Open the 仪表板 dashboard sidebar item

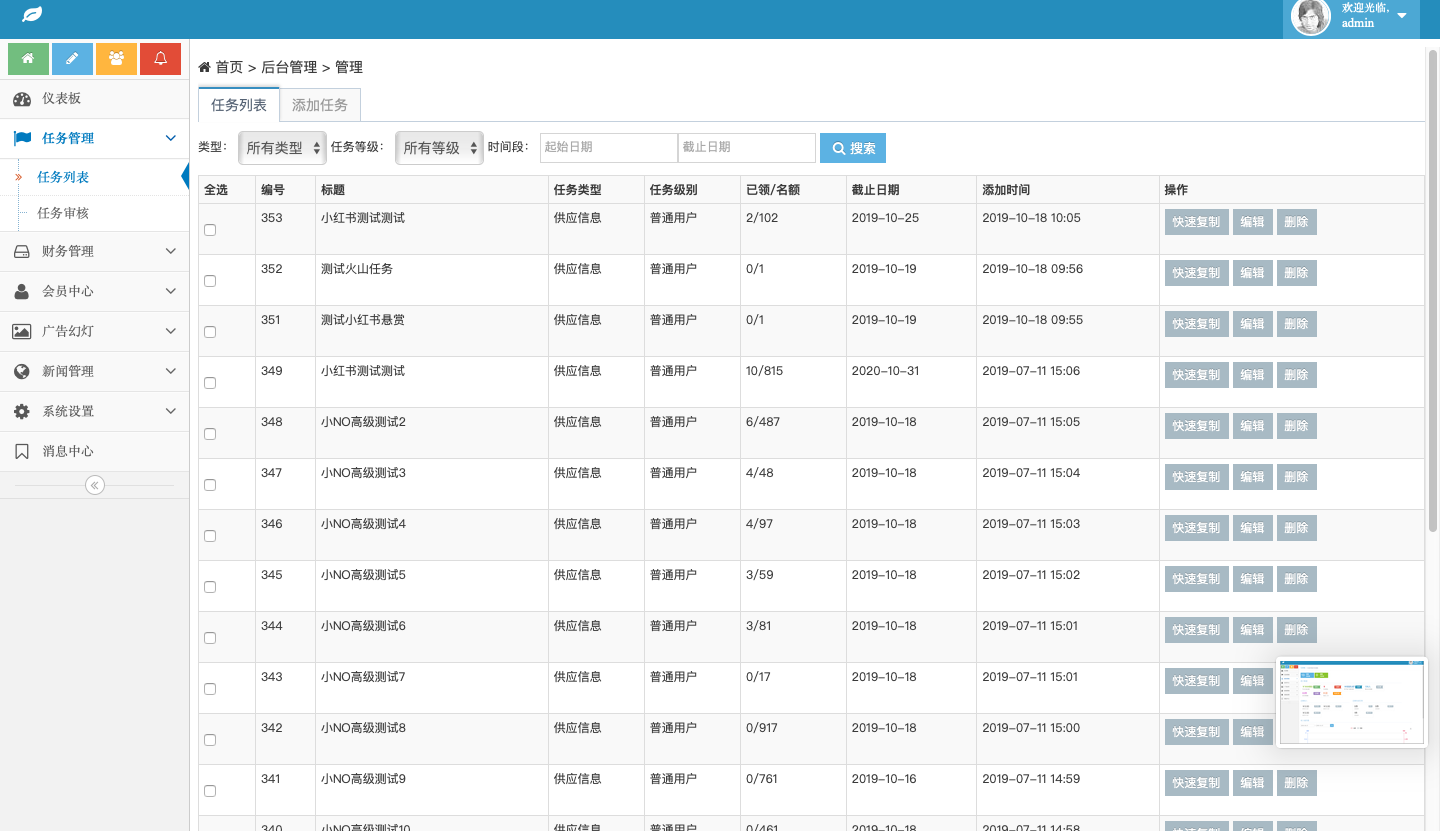pos(61,98)
